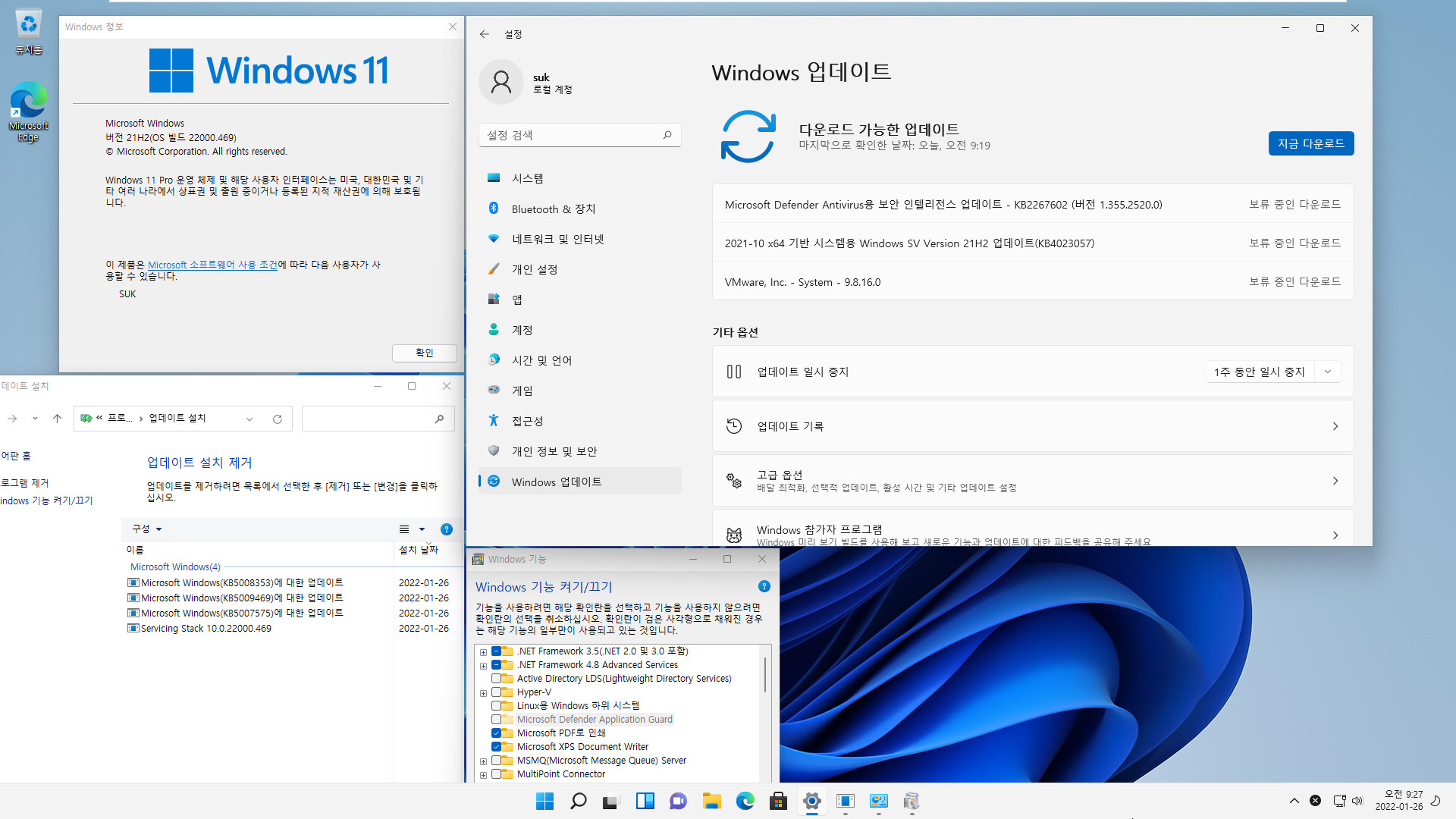Select 개인 설정 in Settings sidebar

(580, 269)
